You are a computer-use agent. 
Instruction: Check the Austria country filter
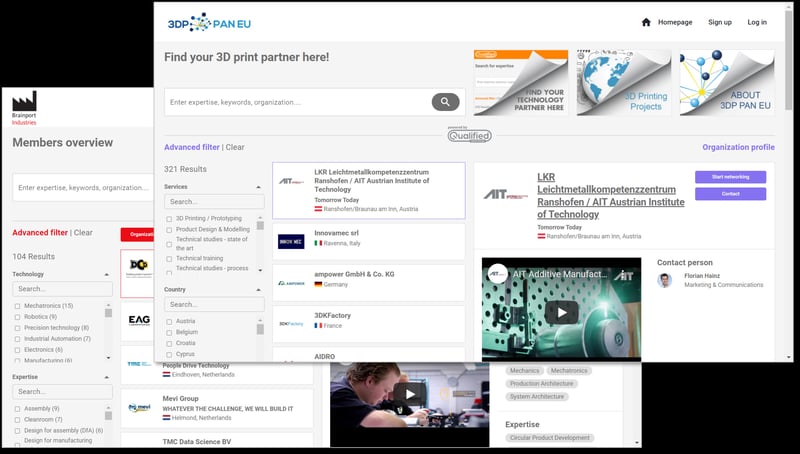169,322
